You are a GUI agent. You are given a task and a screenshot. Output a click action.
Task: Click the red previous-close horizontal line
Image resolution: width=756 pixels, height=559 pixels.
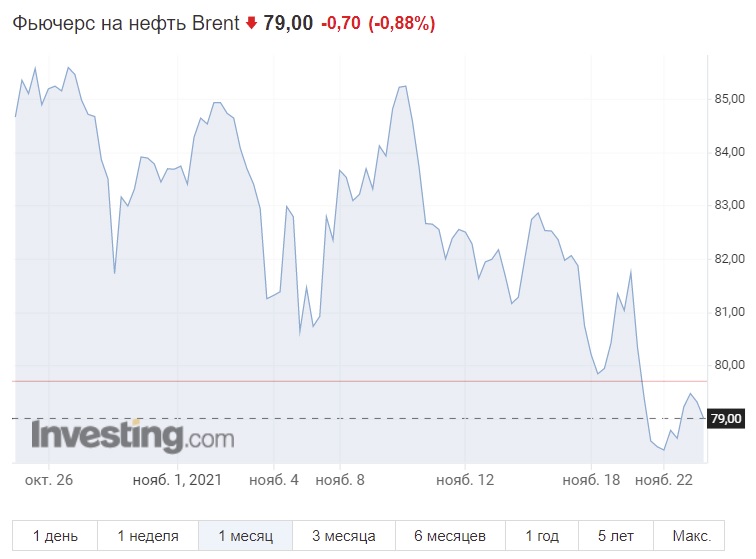point(359,381)
